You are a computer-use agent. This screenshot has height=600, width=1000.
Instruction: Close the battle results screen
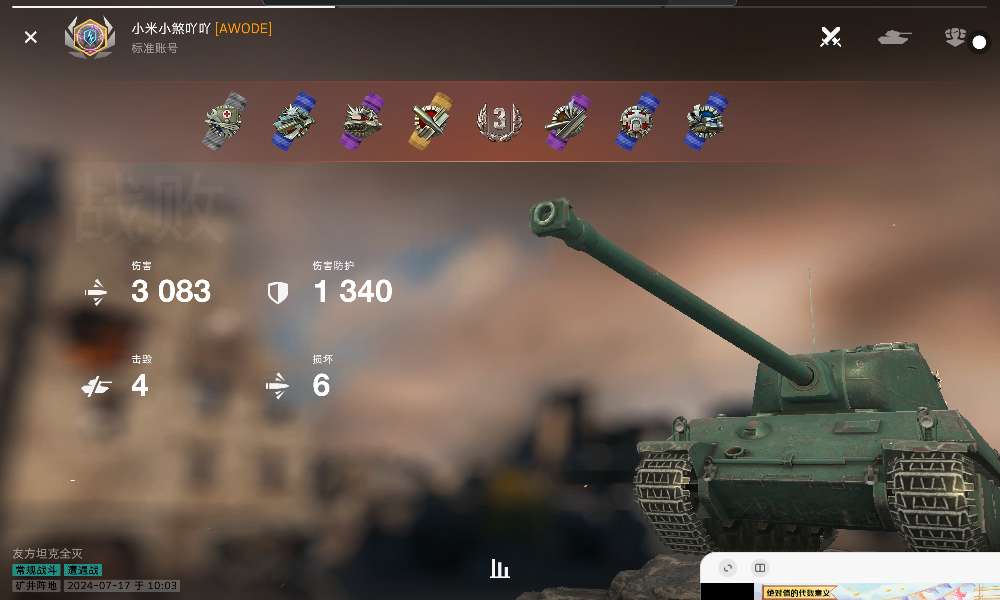coord(31,37)
